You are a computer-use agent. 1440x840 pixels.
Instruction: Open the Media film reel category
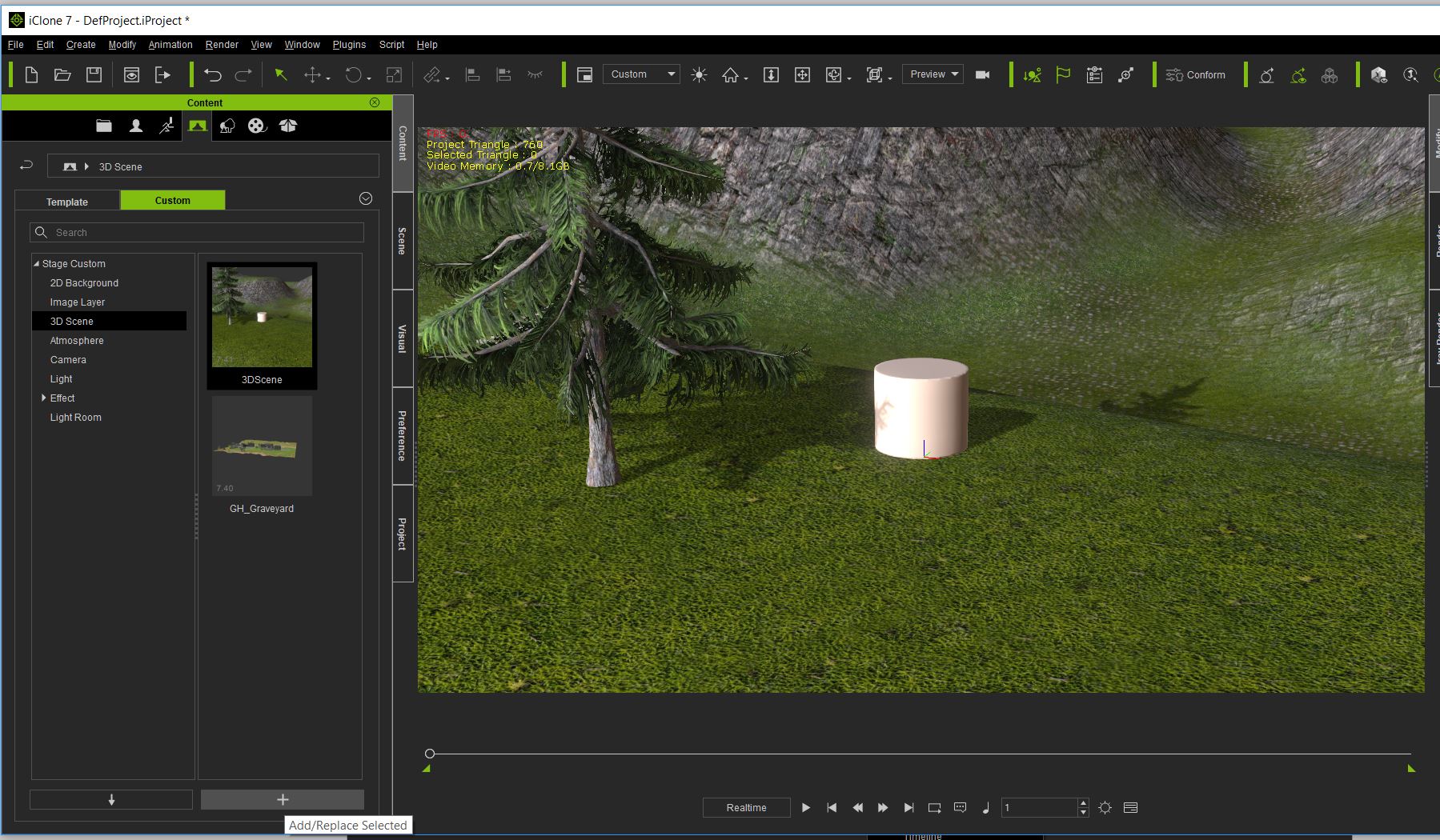coord(257,126)
